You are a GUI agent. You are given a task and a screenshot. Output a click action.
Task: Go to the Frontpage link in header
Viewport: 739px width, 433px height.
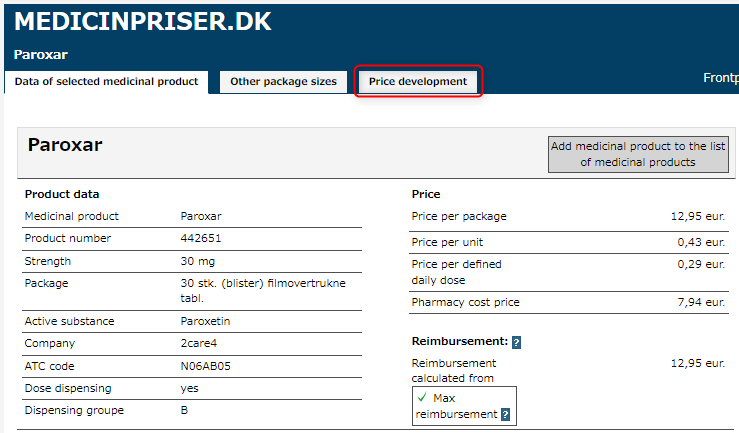click(x=720, y=78)
